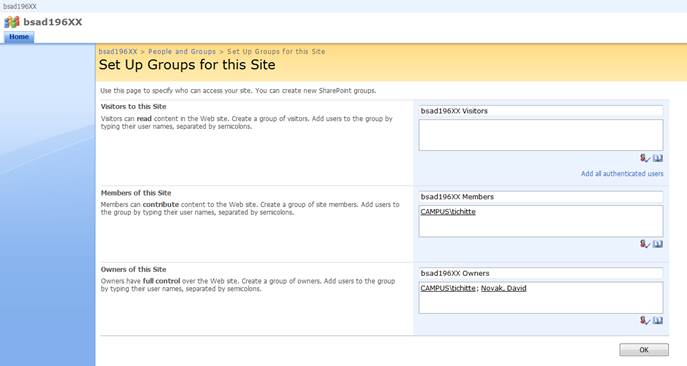Check names icon for Owners group
Screen dimensions: 687x366
(645, 320)
